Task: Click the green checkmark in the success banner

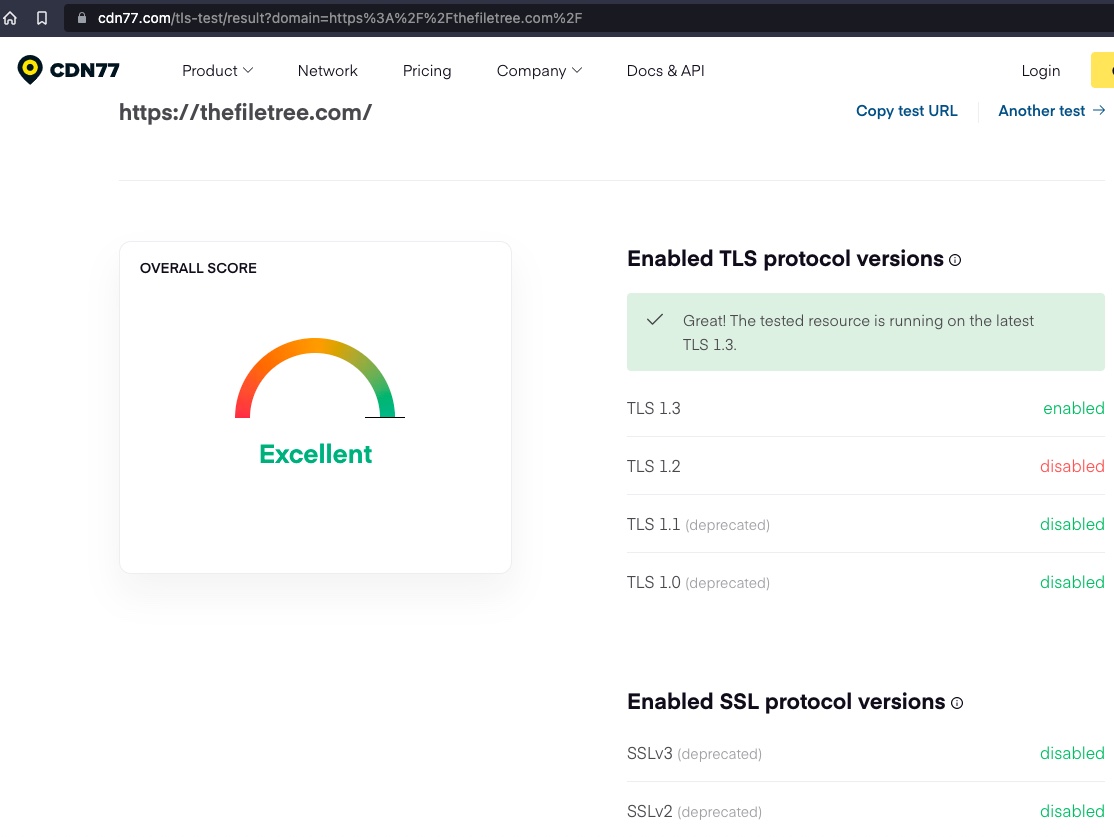Action: pyautogui.click(x=655, y=320)
